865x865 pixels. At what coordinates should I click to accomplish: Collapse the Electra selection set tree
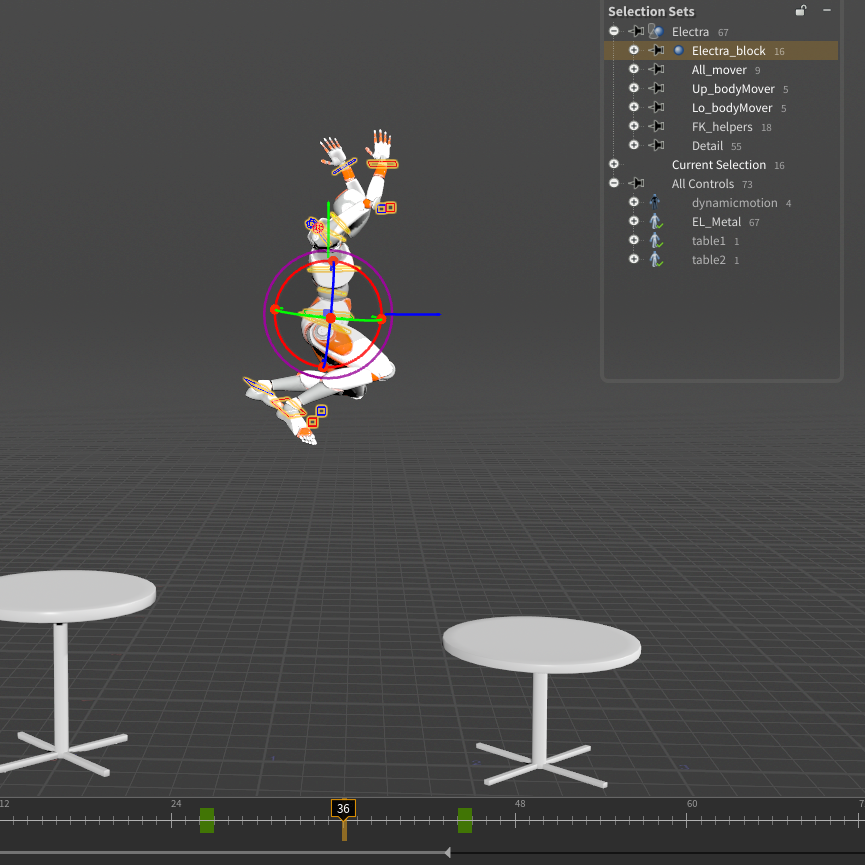pos(614,31)
